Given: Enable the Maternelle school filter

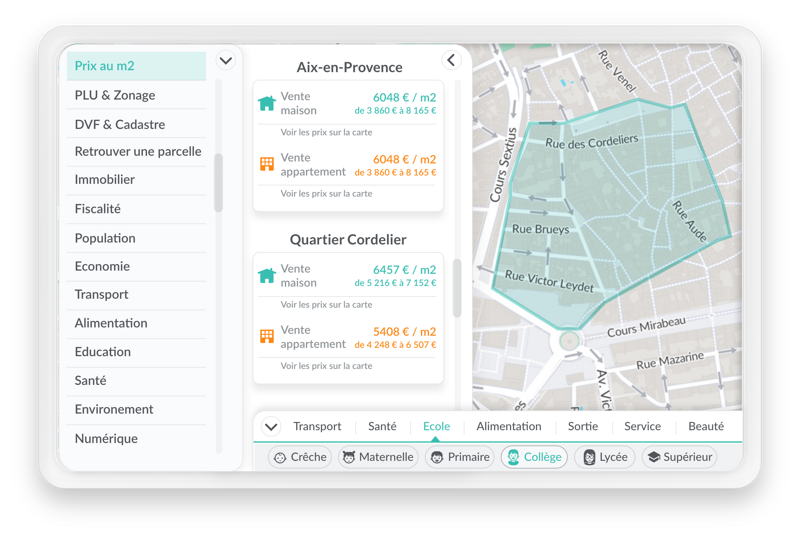Looking at the screenshot, I should click(x=378, y=457).
